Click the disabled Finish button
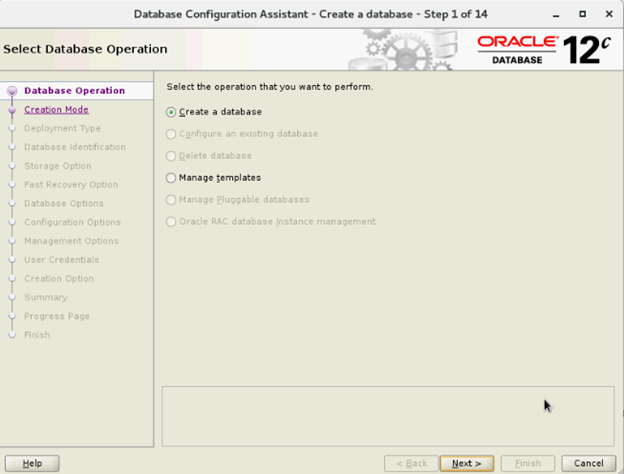This screenshot has height=474, width=624. pos(528,463)
